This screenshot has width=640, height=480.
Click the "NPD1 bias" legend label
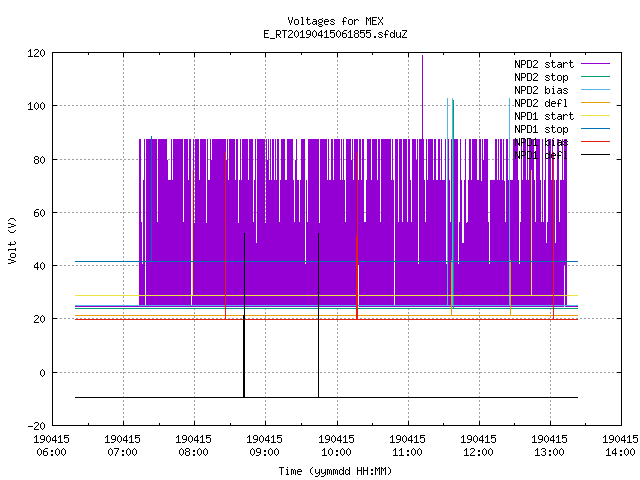point(541,142)
